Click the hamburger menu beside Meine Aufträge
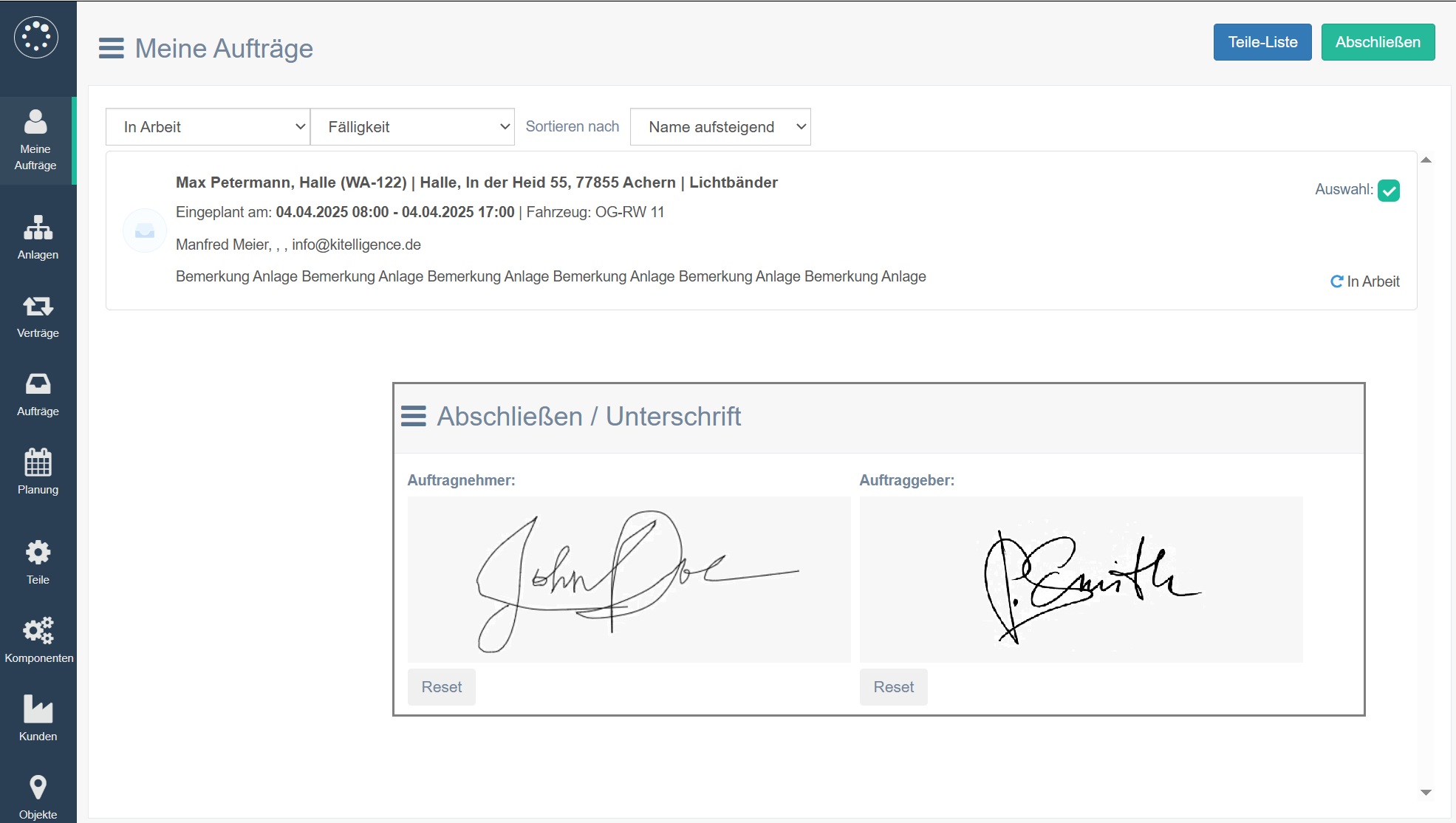The height and width of the screenshot is (823, 1456). pyautogui.click(x=112, y=49)
